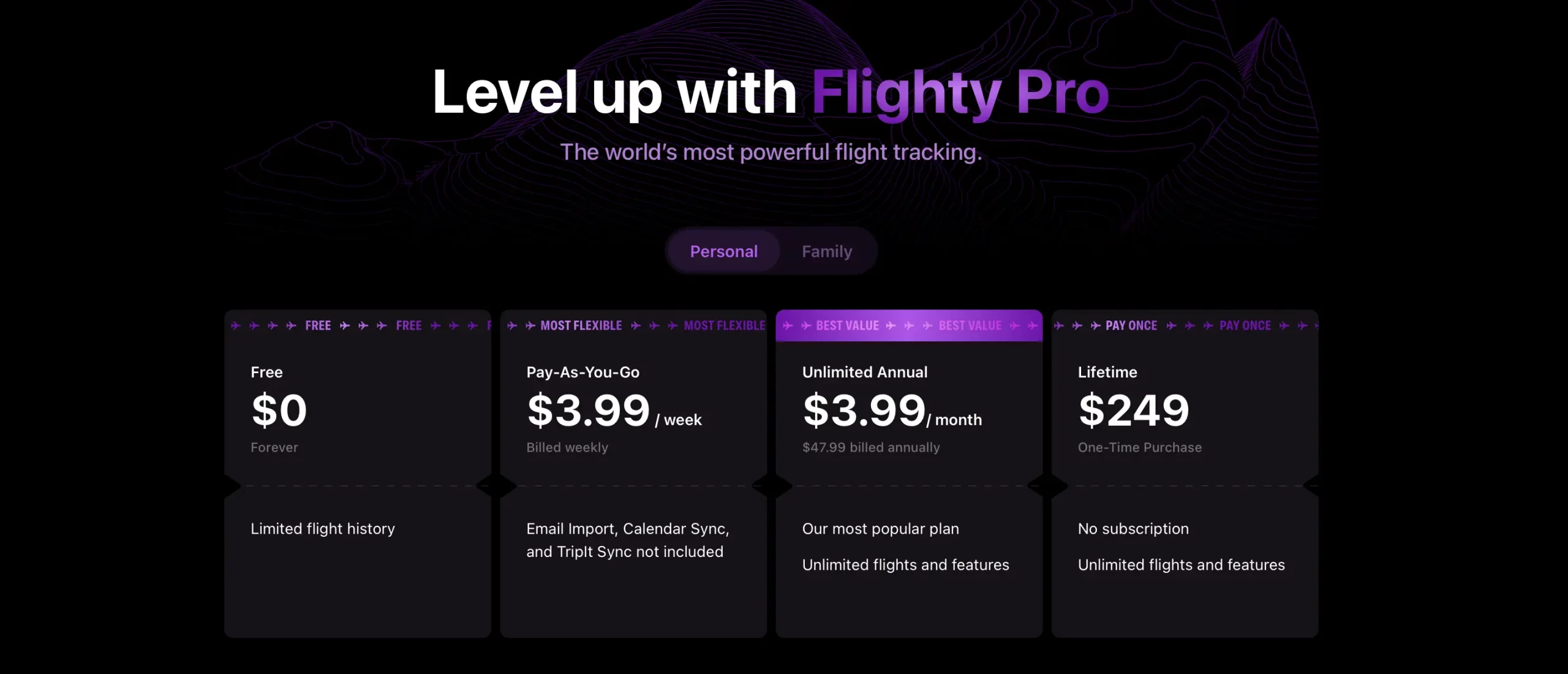Viewport: 1568px width, 674px height.
Task: Select the Personal pricing tab
Action: (723, 251)
